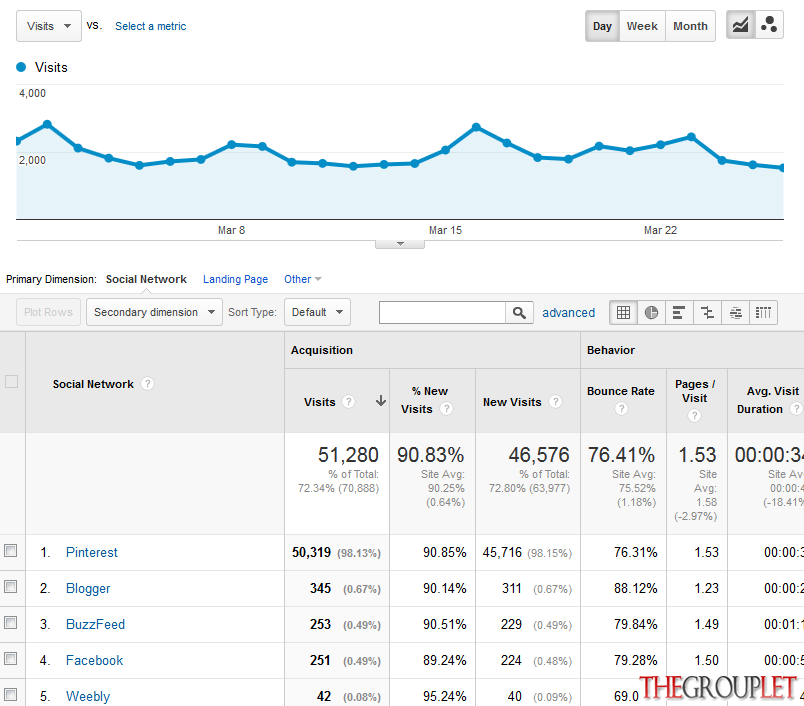Screen dimensions: 804x706
Task: Open the Facebook social network link
Action: (x=94, y=660)
